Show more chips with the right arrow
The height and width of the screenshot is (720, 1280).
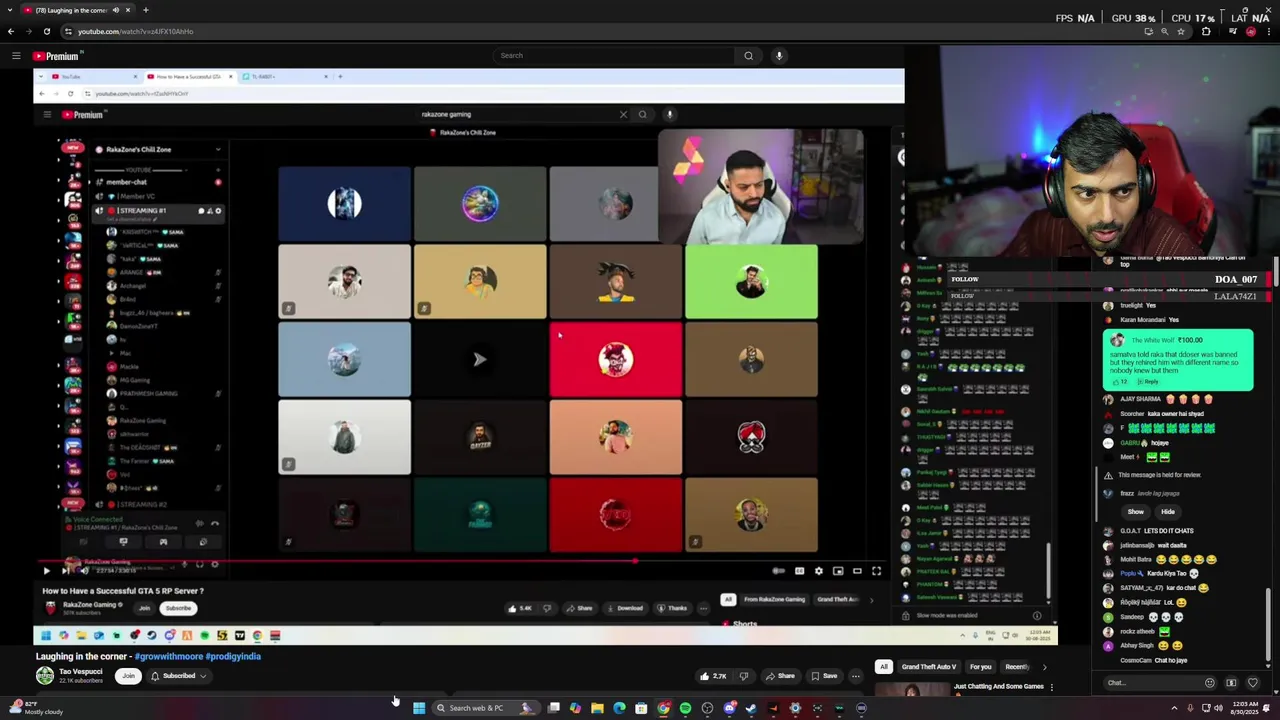click(x=1045, y=667)
